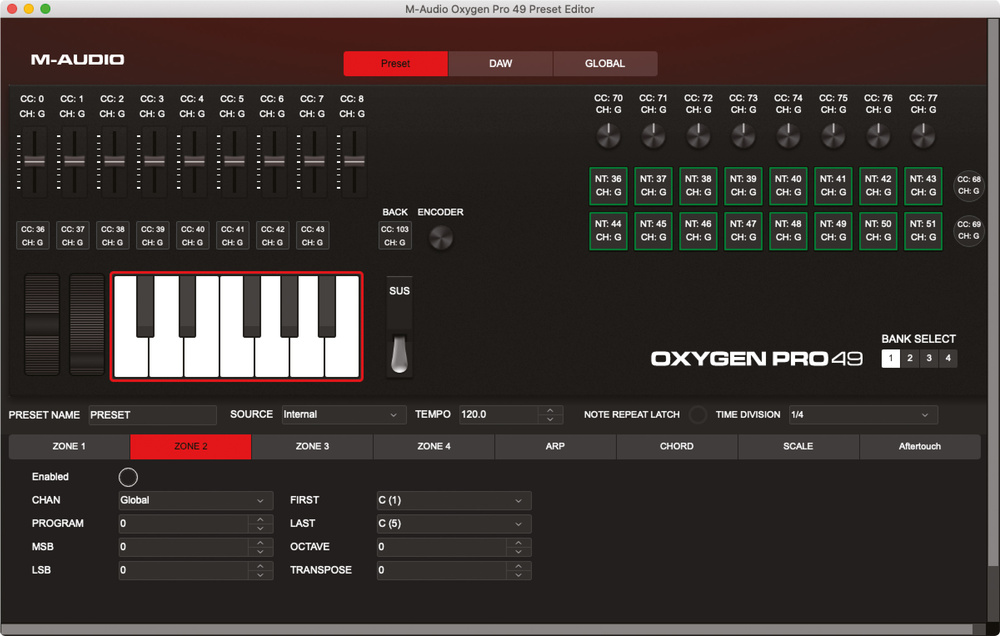Select the CC: 75 knob

(x=833, y=136)
